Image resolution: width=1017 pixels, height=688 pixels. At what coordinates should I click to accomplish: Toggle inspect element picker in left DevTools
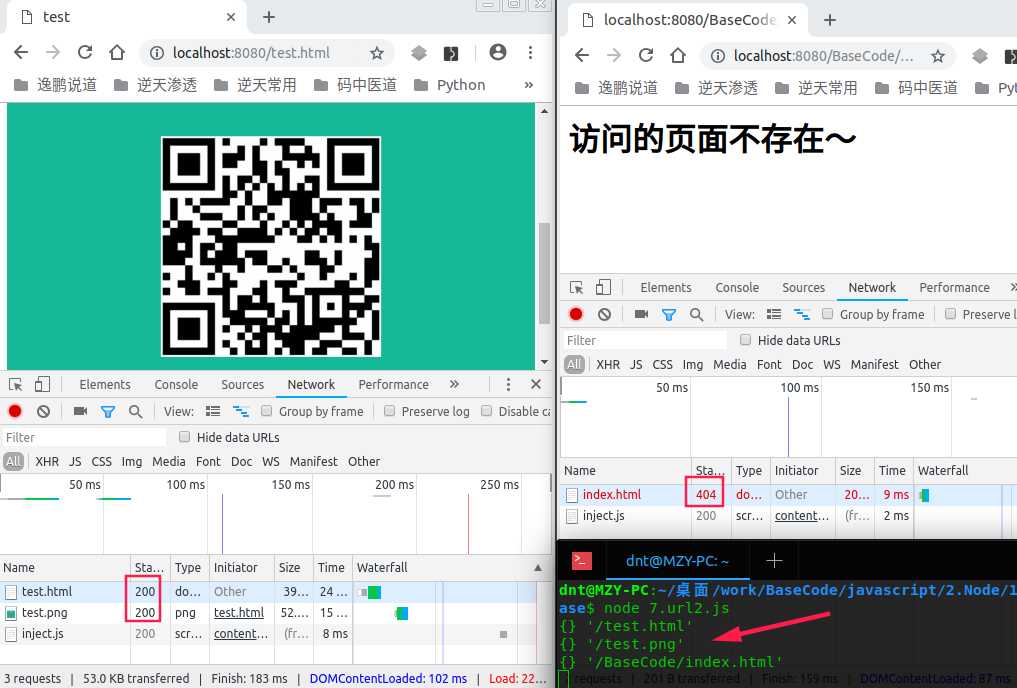tap(16, 385)
